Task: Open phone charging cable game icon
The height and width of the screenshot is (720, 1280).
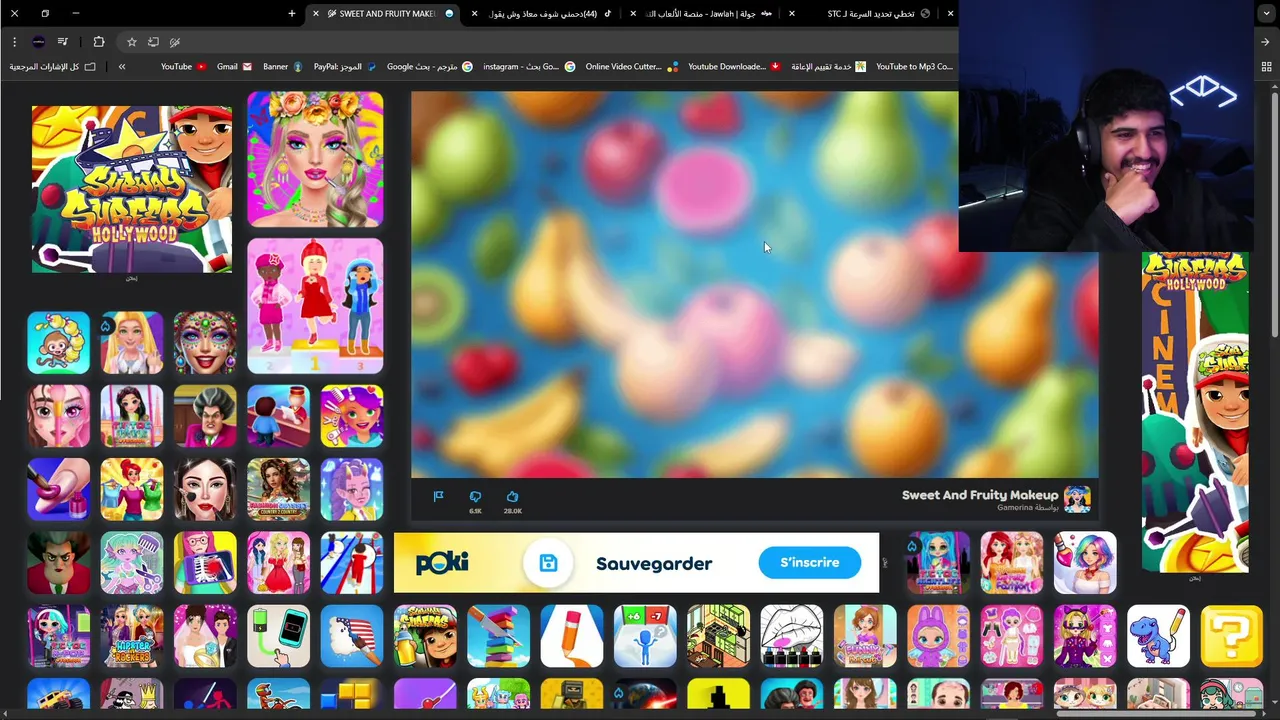Action: tap(278, 636)
